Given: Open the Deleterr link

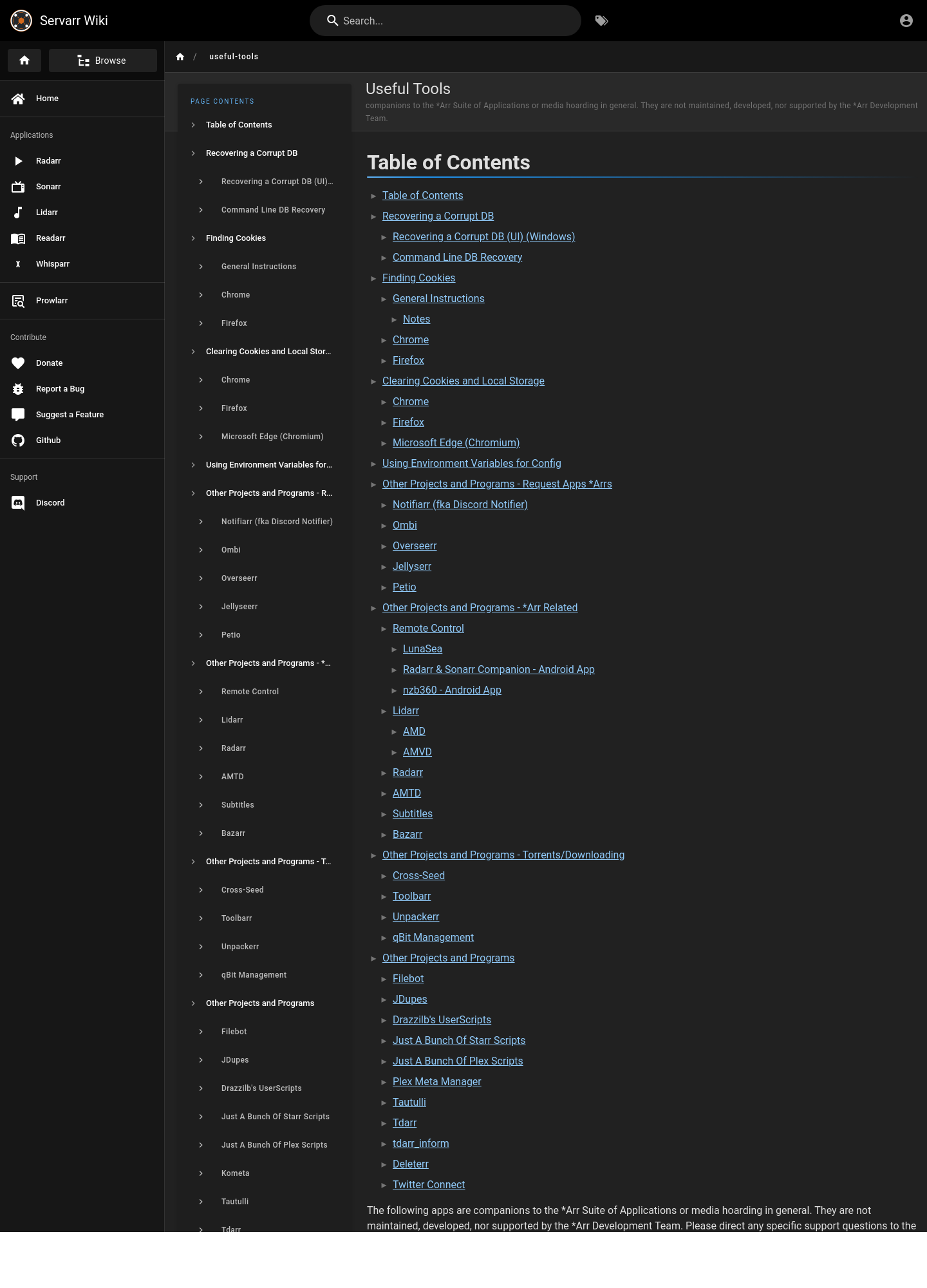Looking at the screenshot, I should [410, 1164].
